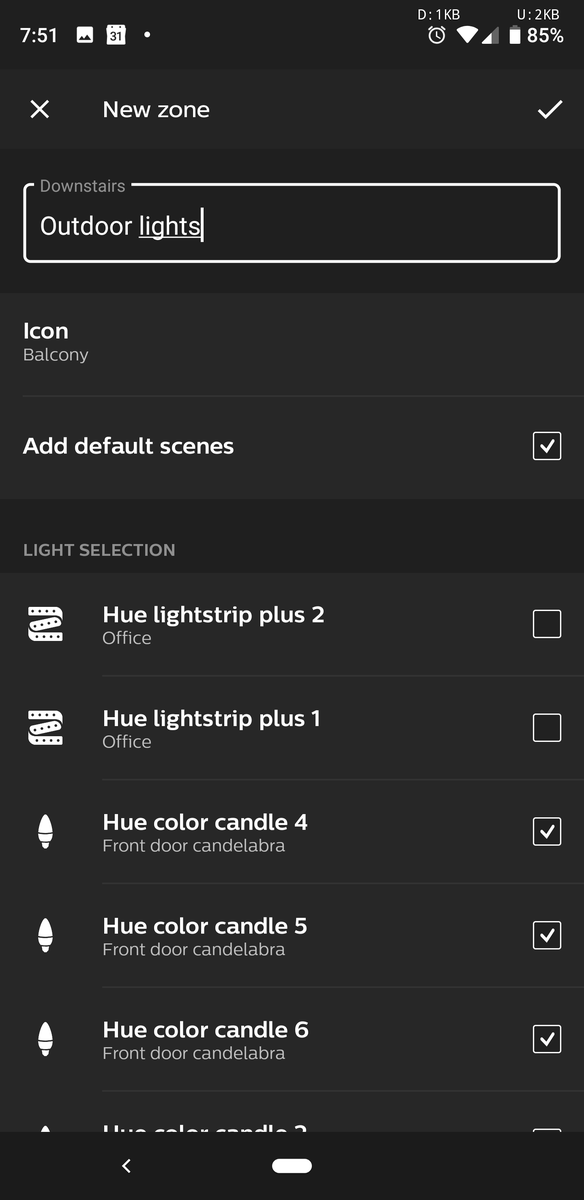Dismiss the New zone screen with the X
The height and width of the screenshot is (1200, 584).
pyautogui.click(x=39, y=110)
